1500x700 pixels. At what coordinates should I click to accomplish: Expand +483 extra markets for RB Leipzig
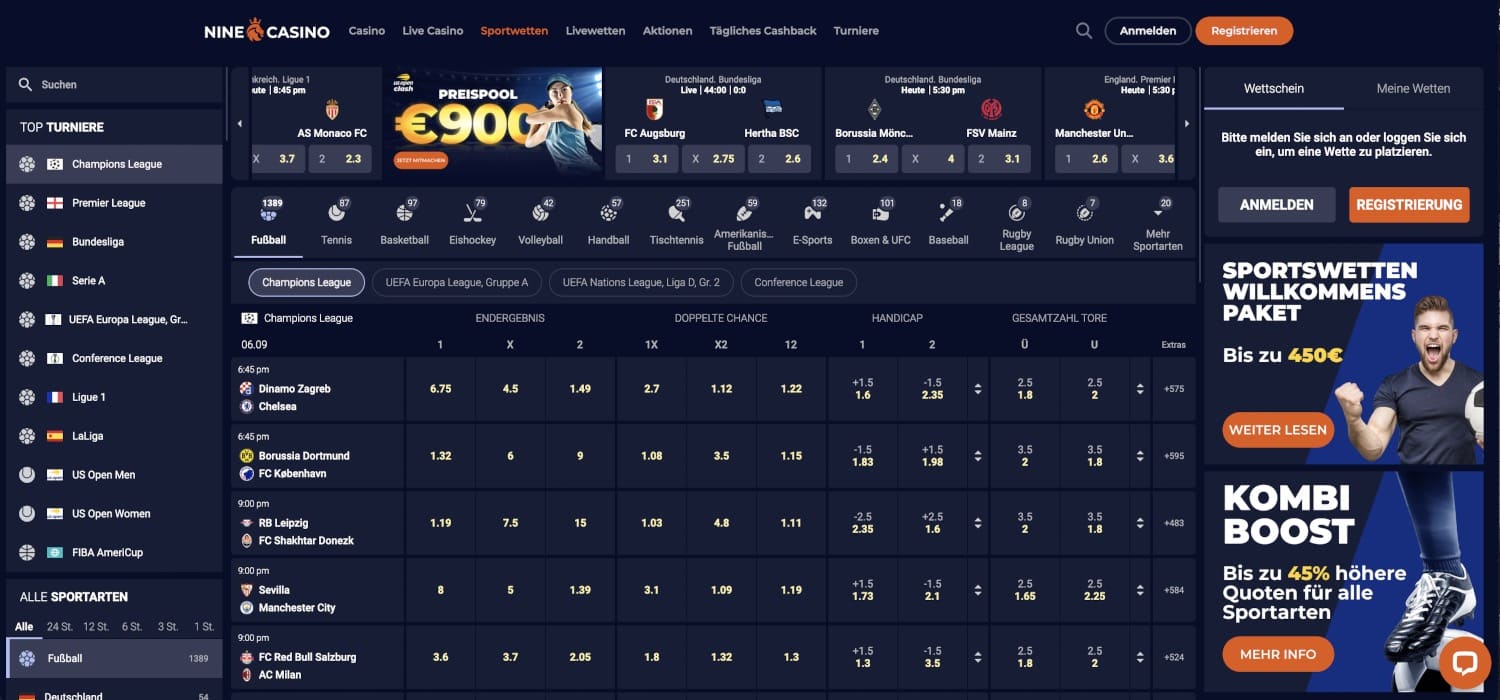pos(1174,523)
